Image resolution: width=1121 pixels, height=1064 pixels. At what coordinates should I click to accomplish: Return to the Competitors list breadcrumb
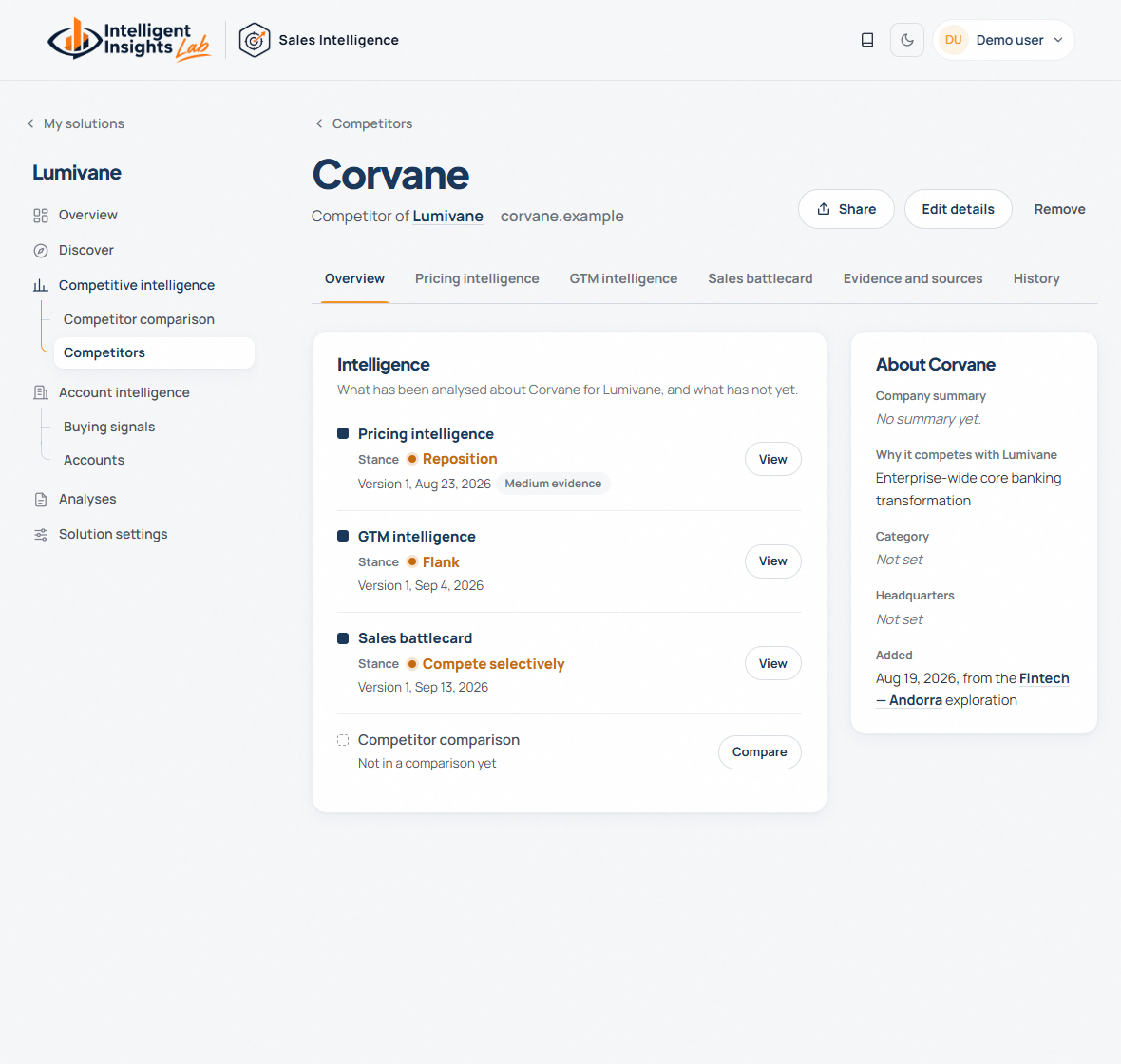point(364,123)
